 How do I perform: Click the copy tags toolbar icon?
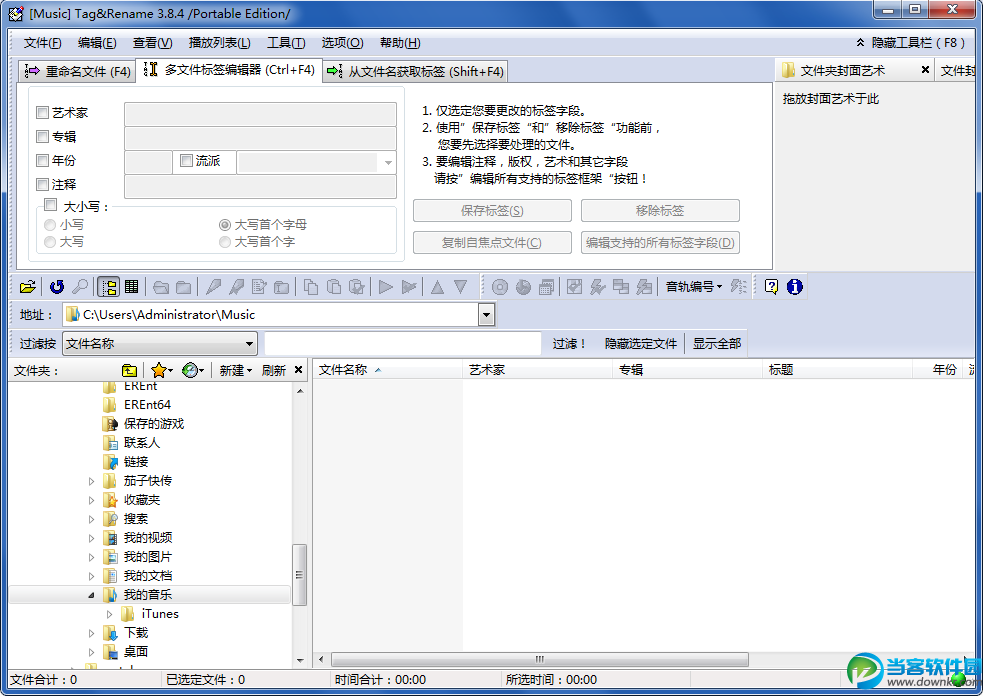pyautogui.click(x=311, y=287)
